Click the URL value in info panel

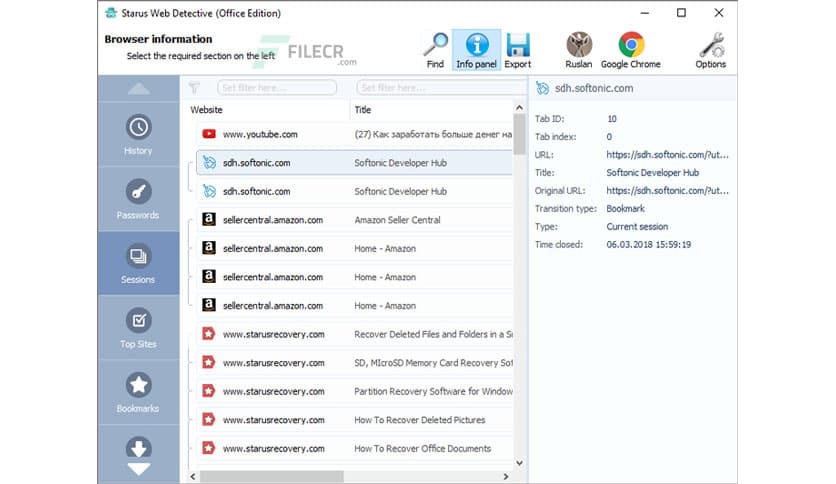pos(668,155)
